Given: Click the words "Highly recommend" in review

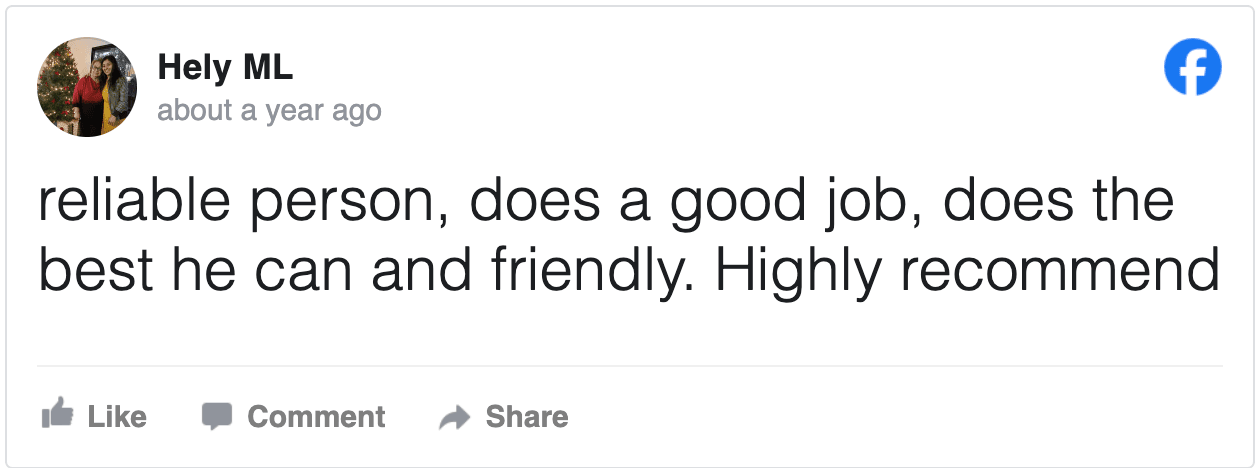Looking at the screenshot, I should [x=967, y=271].
